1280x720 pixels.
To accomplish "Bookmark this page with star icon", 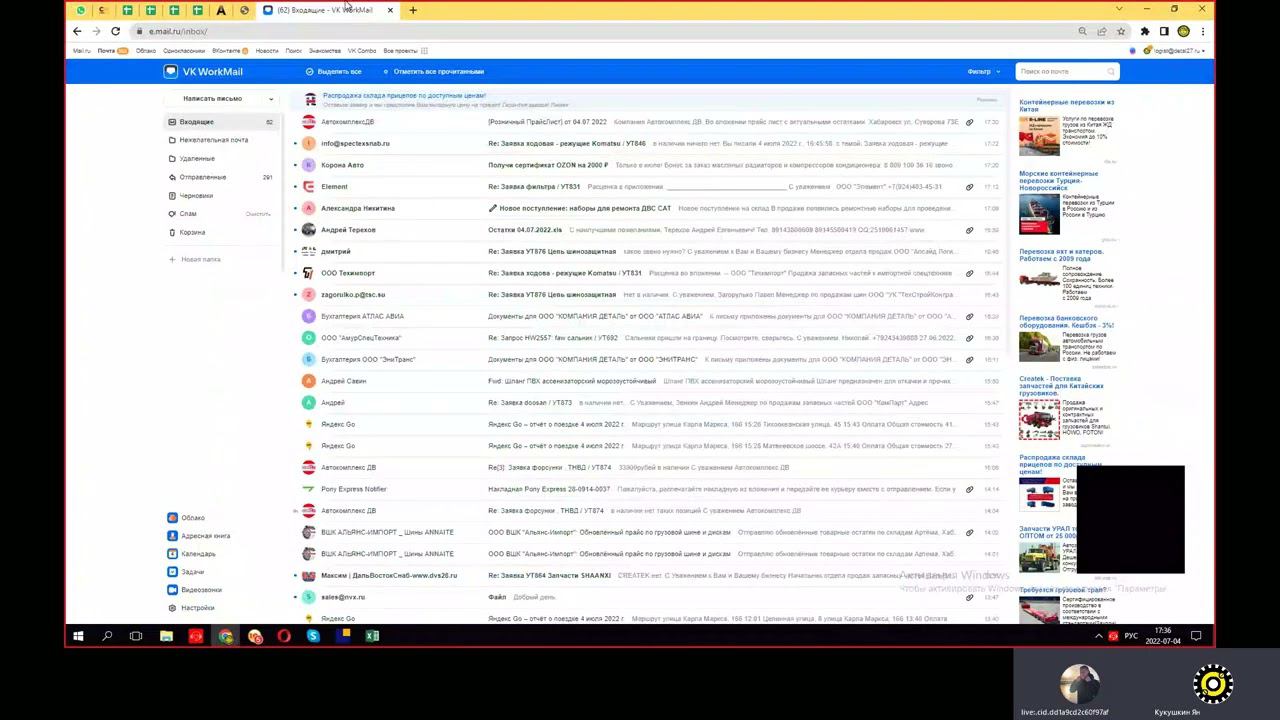I will [x=1119, y=31].
